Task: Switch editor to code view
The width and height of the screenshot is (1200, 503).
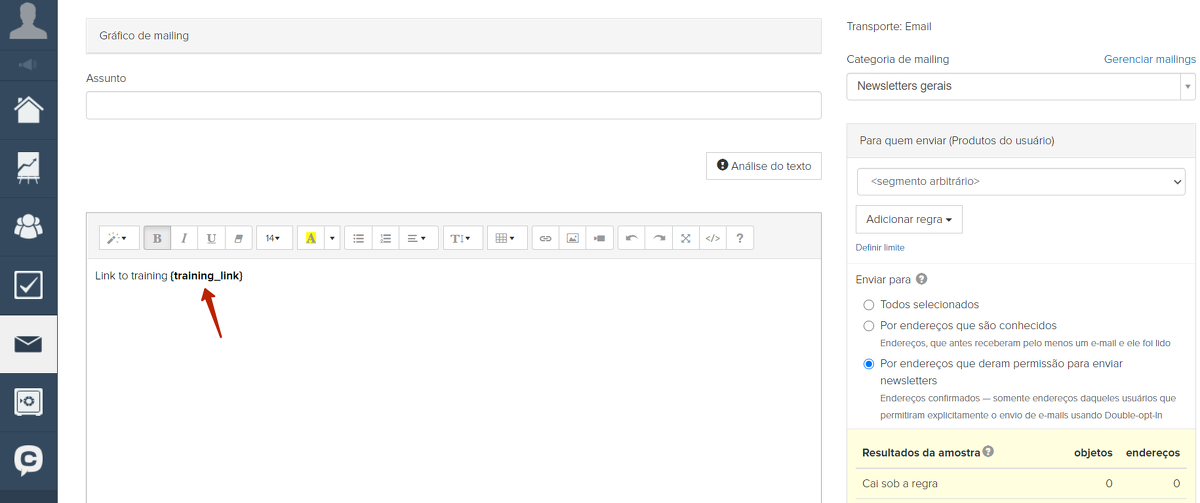Action: click(712, 238)
